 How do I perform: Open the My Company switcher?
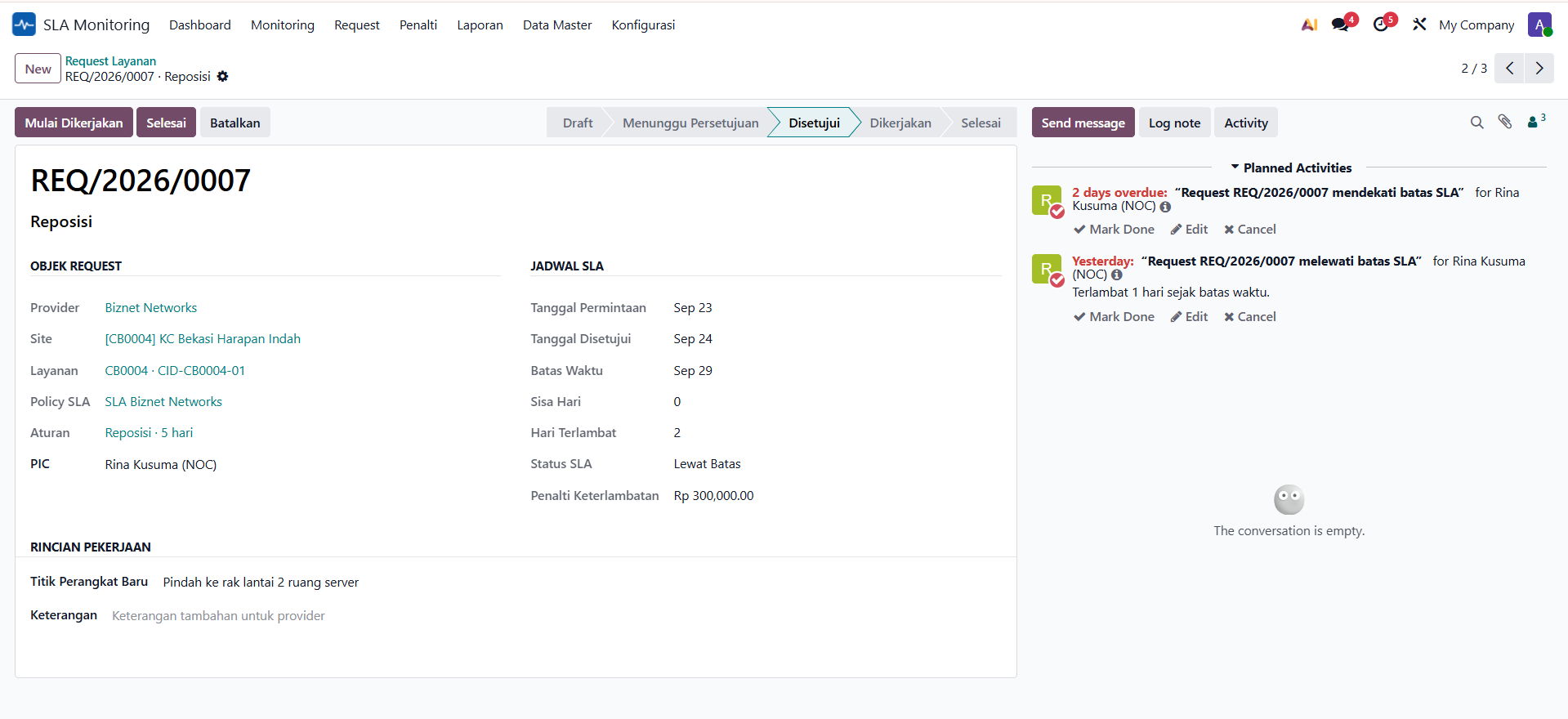tap(1476, 25)
